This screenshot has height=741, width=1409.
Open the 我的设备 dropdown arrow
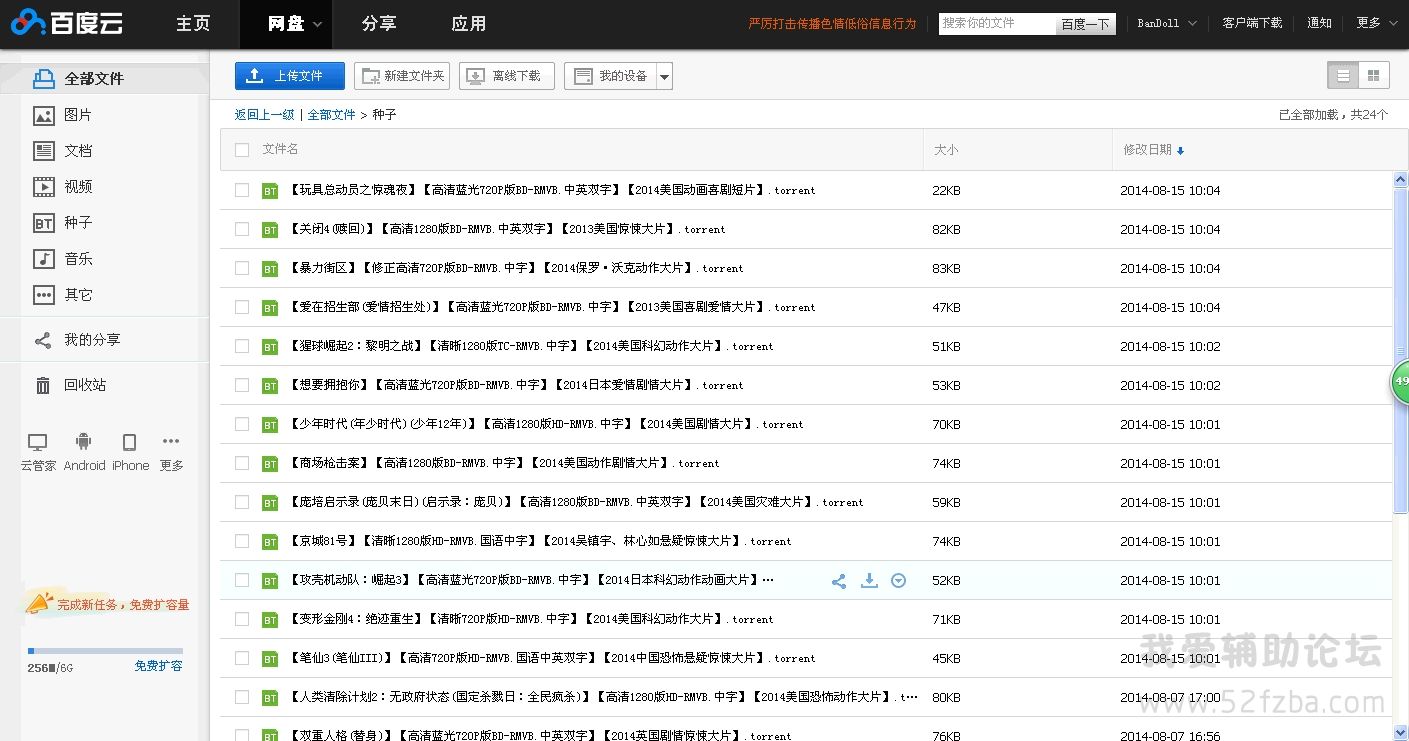pos(664,76)
